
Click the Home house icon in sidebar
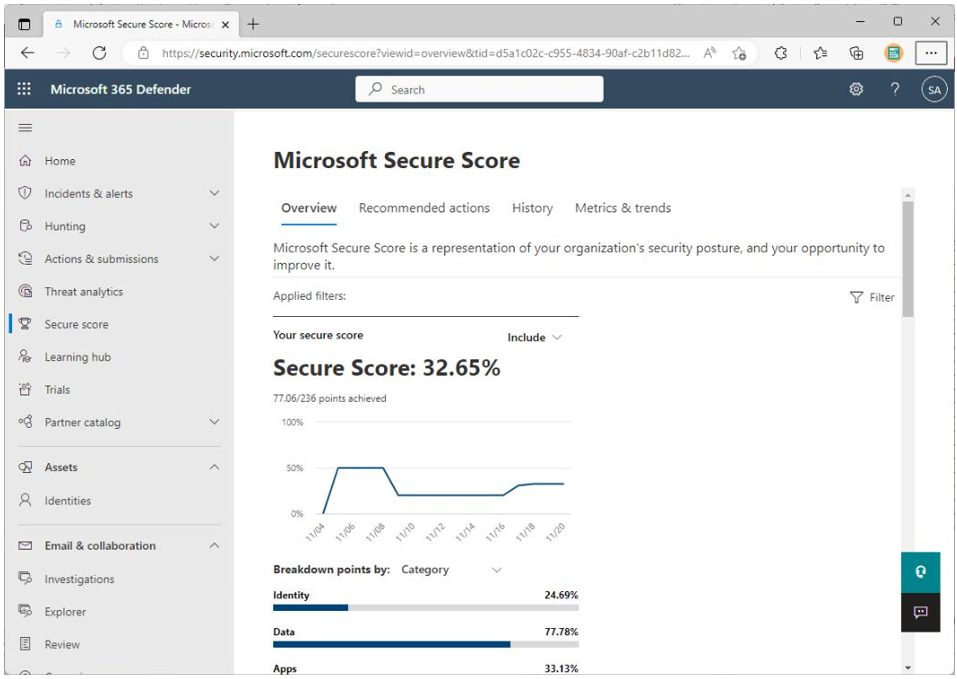(x=25, y=160)
